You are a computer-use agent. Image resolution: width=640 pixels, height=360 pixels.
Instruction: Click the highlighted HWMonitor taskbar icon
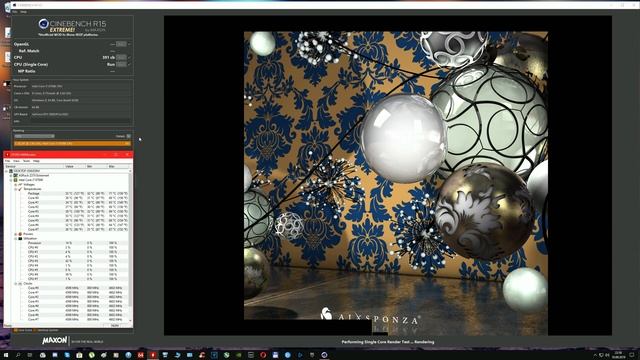pos(153,355)
